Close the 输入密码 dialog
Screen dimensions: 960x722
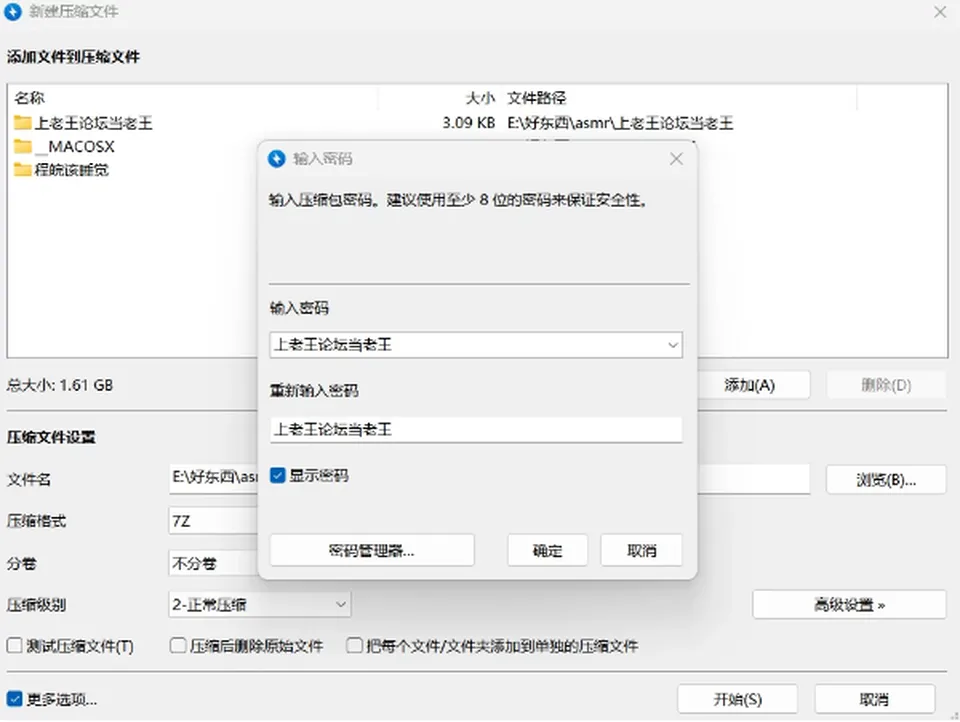coord(677,159)
